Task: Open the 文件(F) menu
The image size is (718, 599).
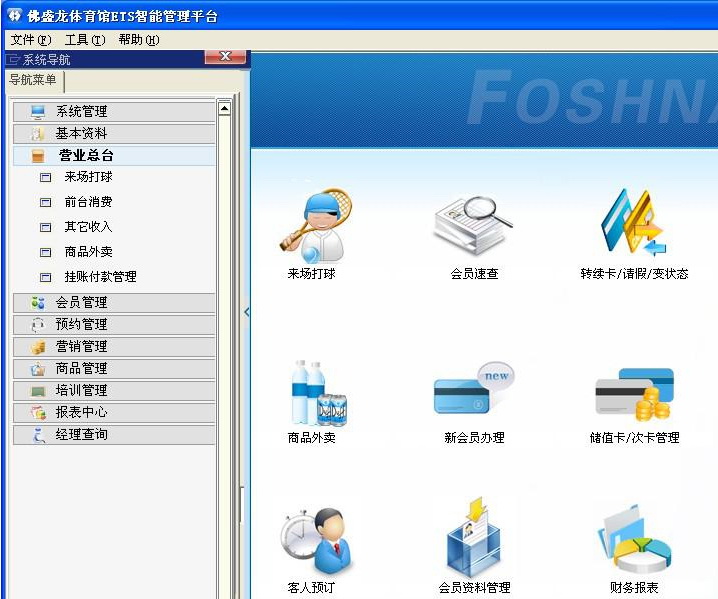Action: [31, 40]
